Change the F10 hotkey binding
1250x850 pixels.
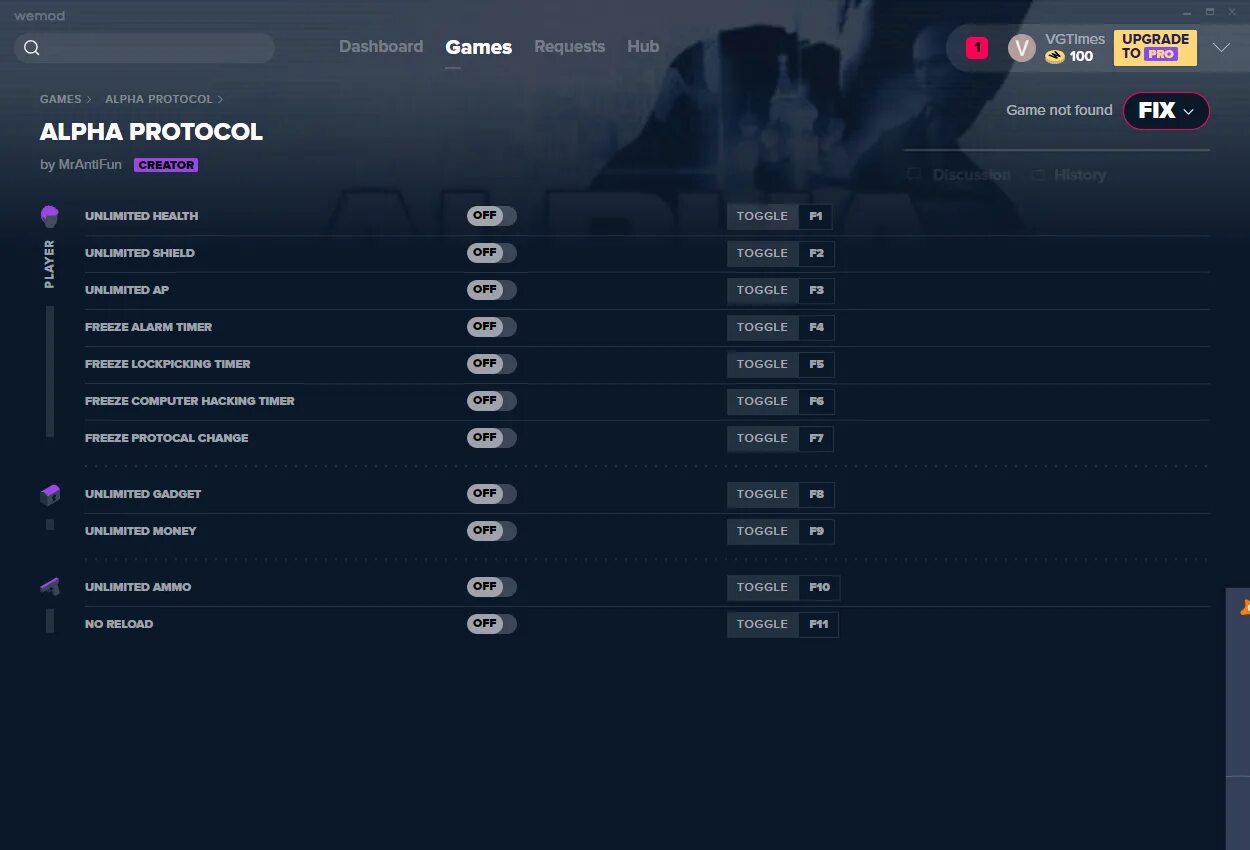820,587
